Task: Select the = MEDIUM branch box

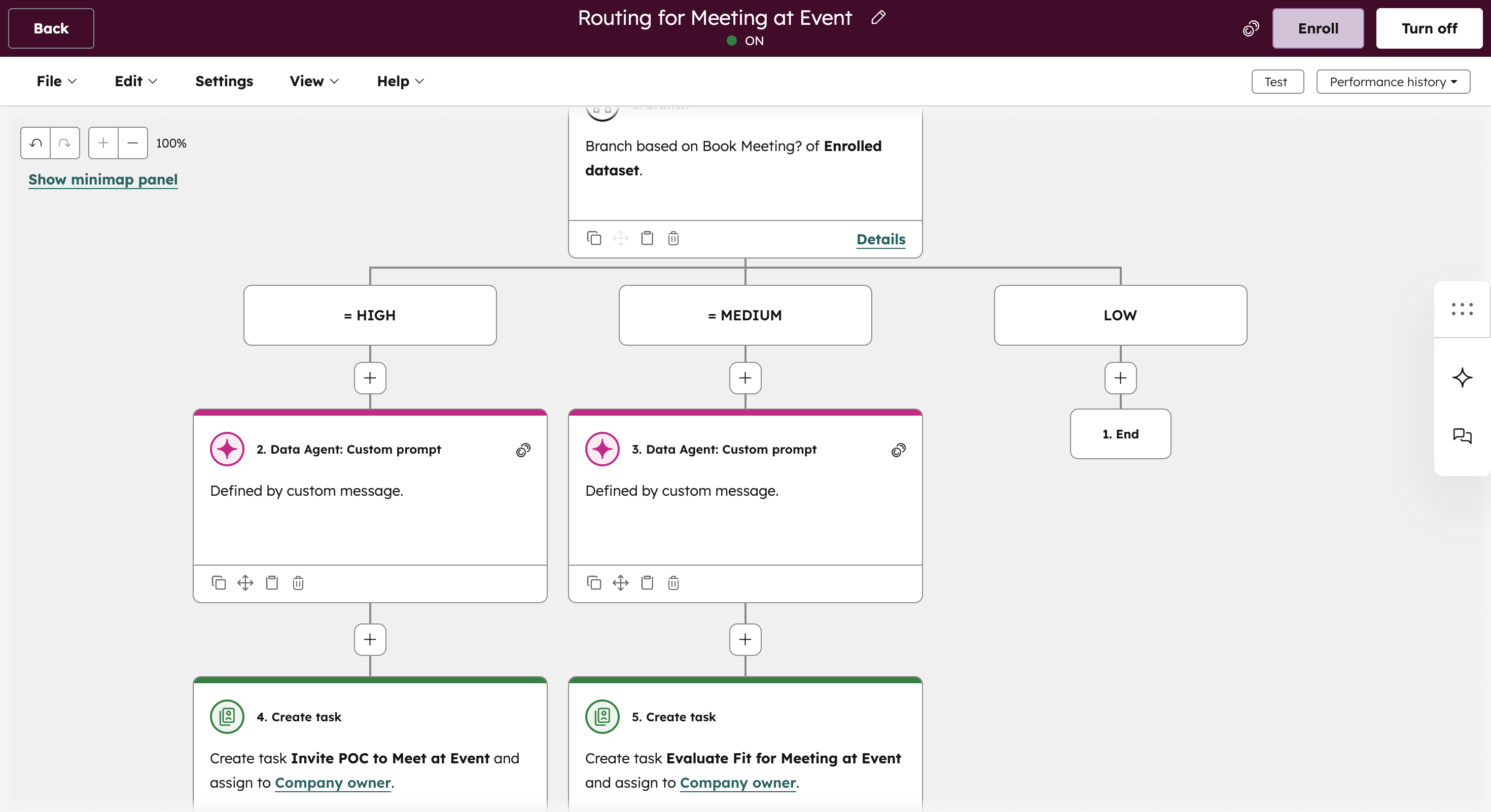Action: point(745,315)
